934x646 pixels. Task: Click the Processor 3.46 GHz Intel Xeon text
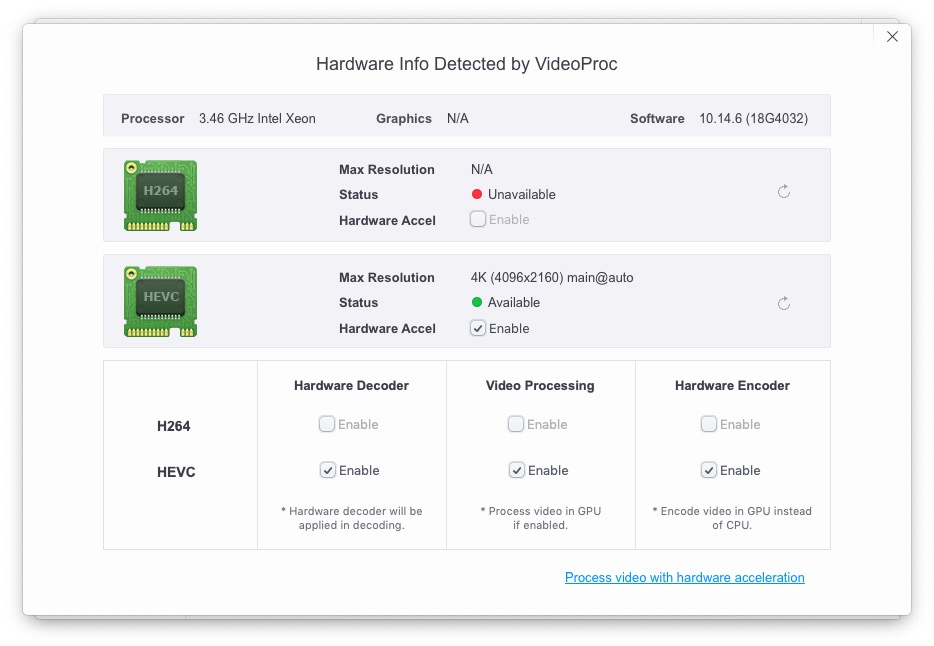pyautogui.click(x=257, y=118)
